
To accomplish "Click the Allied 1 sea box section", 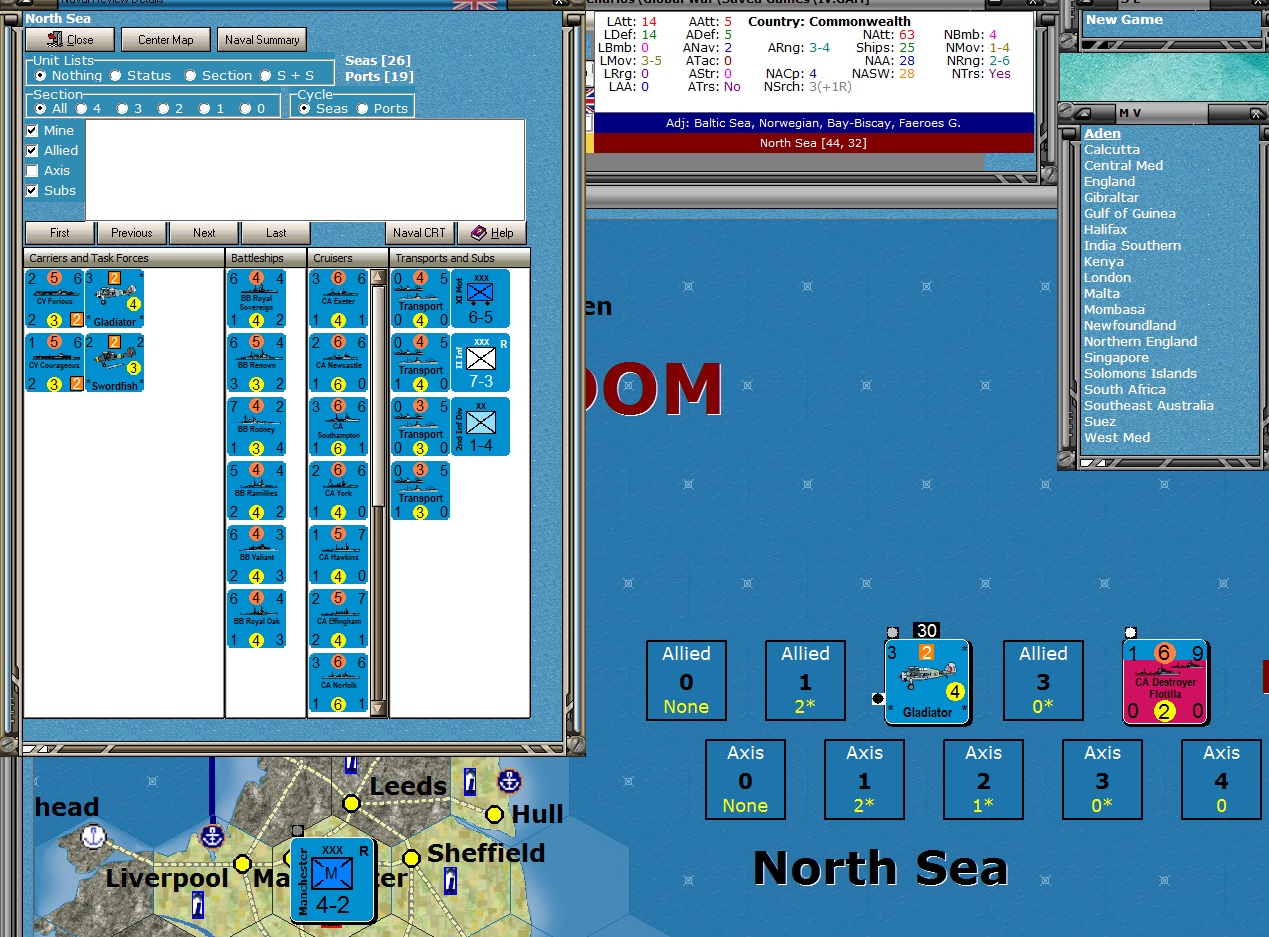I will click(x=805, y=681).
